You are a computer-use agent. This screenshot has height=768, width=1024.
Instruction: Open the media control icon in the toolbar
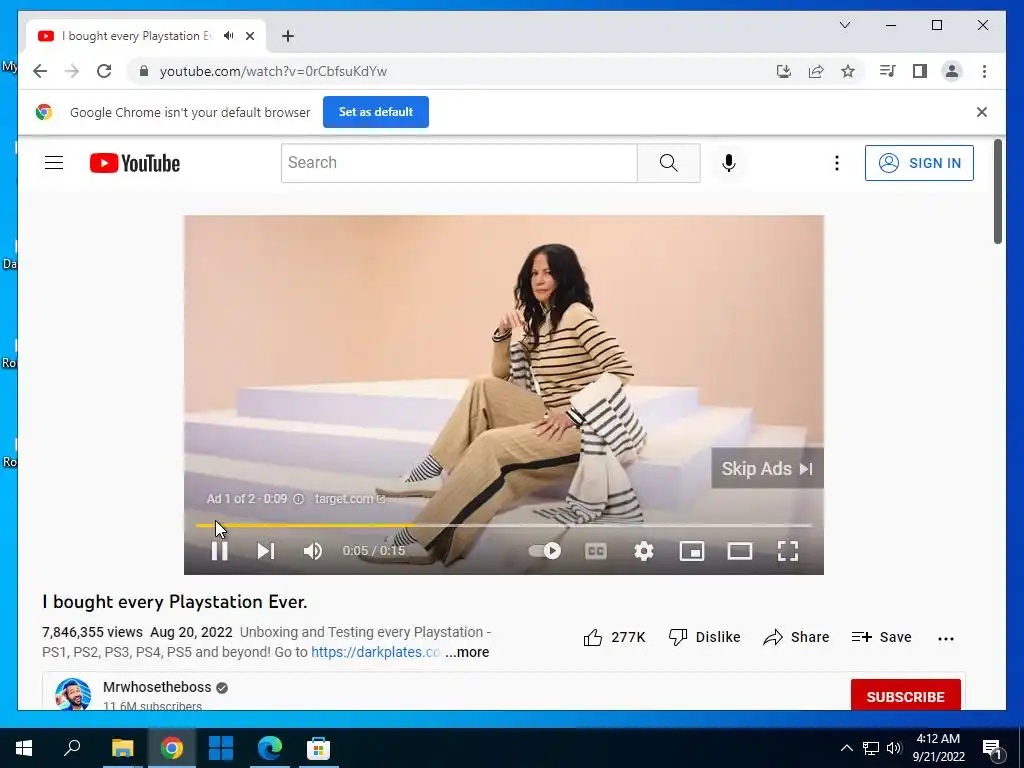(x=887, y=71)
